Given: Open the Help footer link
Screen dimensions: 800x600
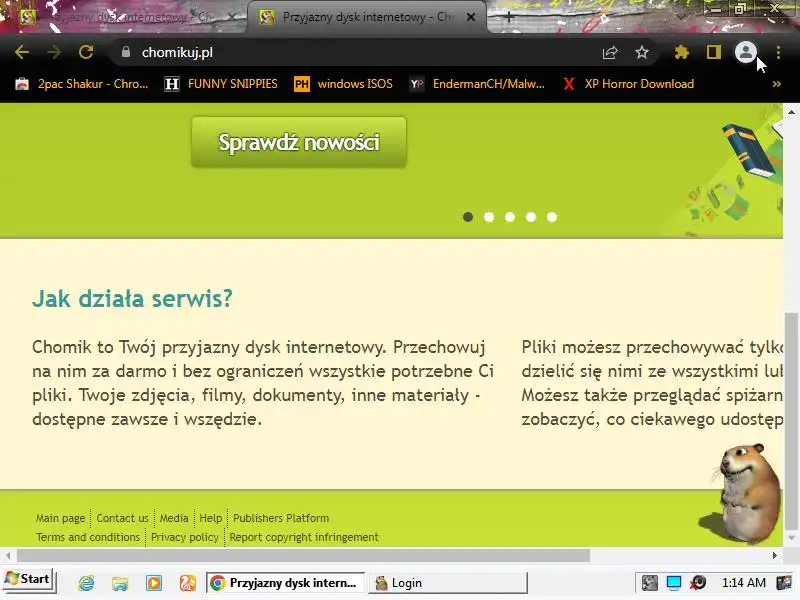Looking at the screenshot, I should click(x=211, y=518).
